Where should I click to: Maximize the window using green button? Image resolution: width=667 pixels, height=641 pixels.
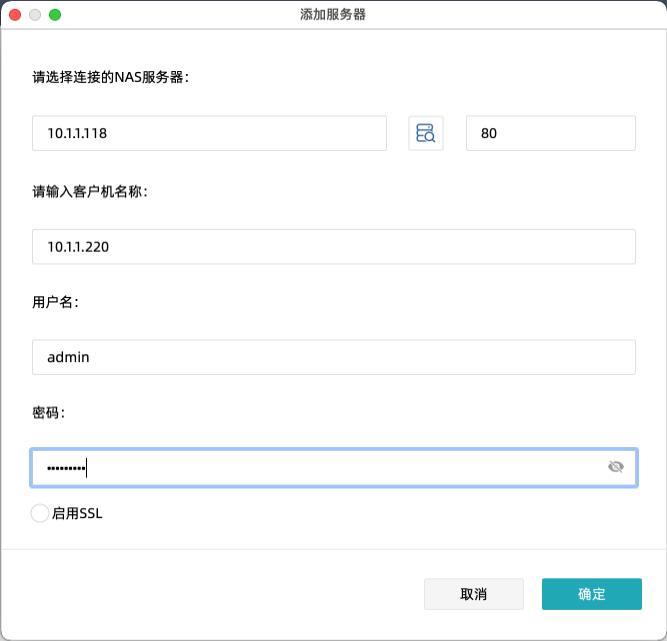[x=55, y=15]
